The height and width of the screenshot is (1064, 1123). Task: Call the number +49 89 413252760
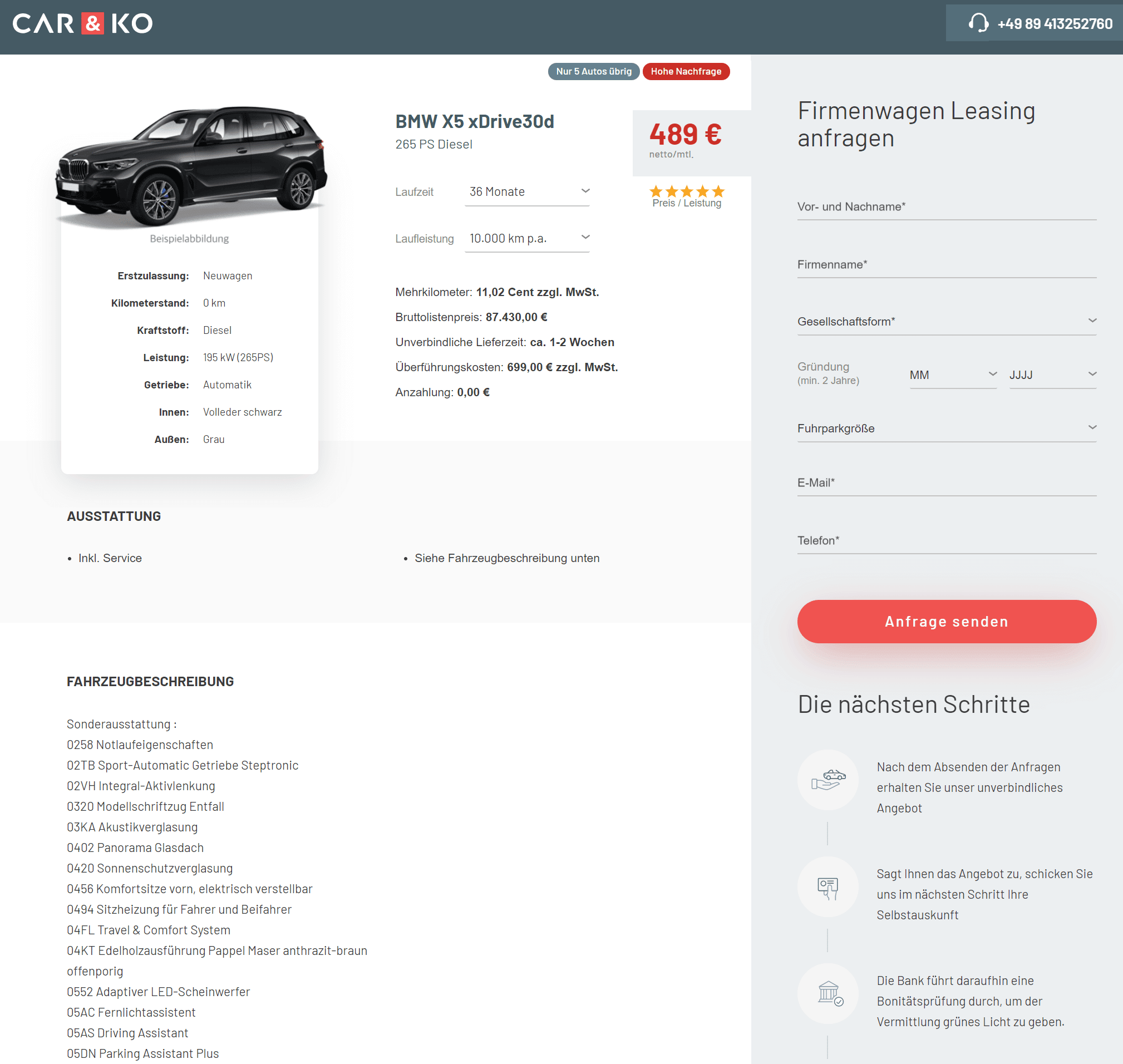click(1055, 24)
